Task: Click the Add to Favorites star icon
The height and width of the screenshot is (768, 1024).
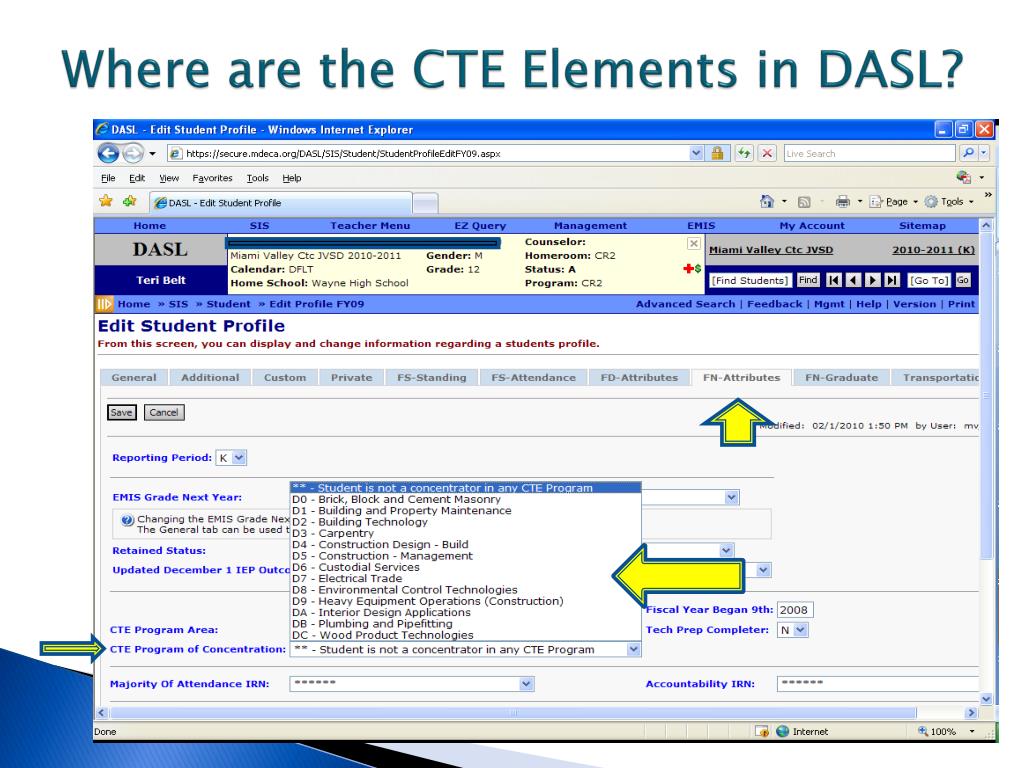Action: 129,201
